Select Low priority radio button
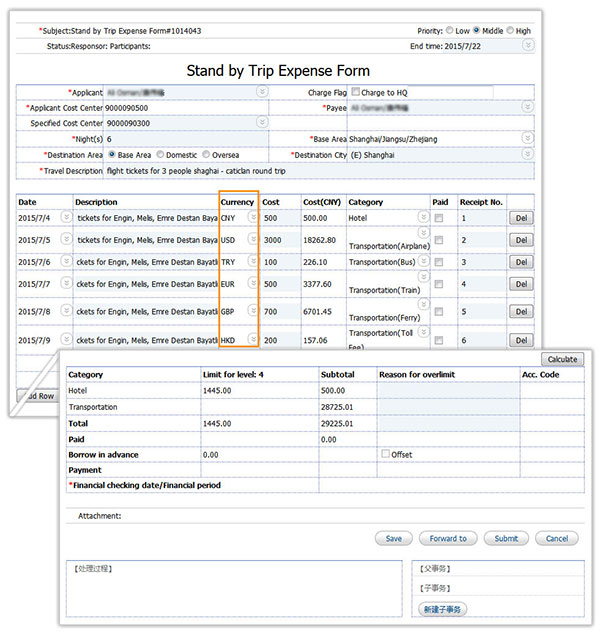This screenshot has height=633, width=600. 449,31
